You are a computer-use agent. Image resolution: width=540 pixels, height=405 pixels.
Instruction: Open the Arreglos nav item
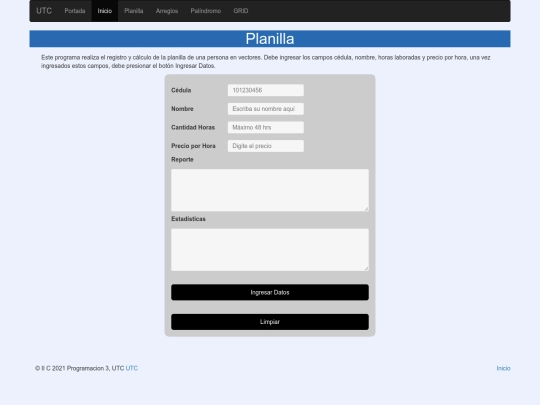tap(167, 11)
